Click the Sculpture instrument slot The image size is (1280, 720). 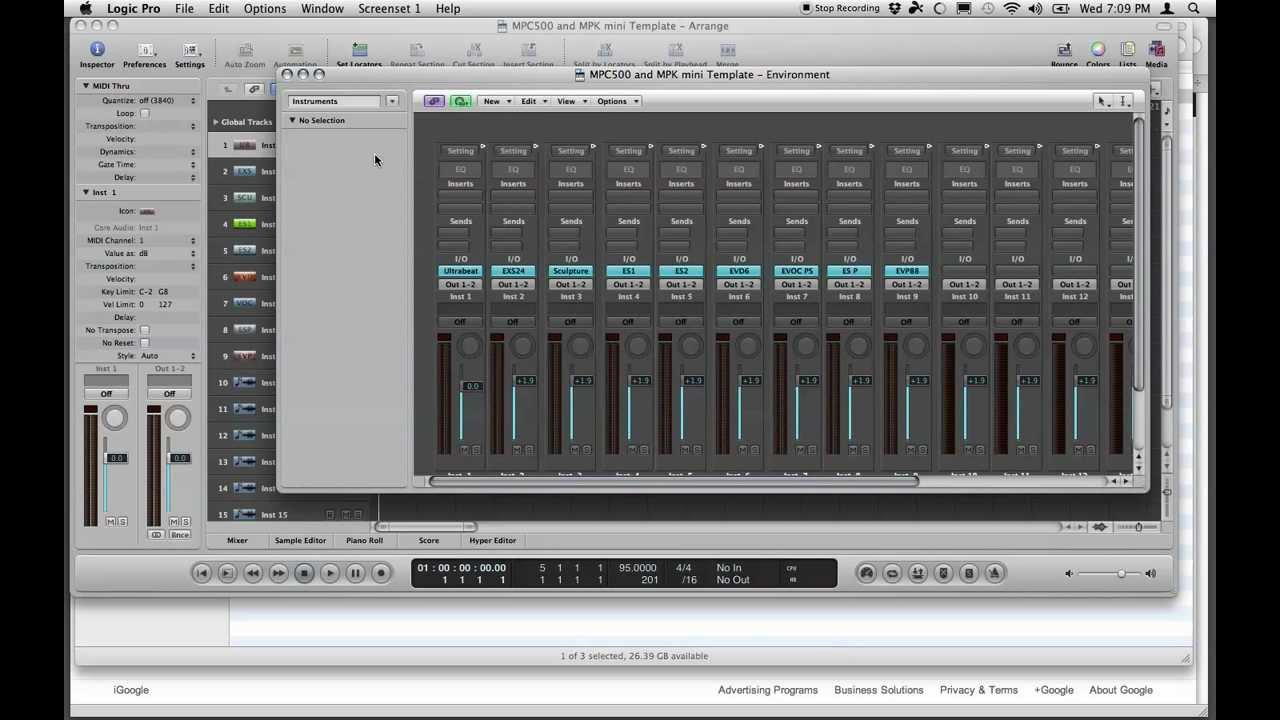click(x=571, y=271)
